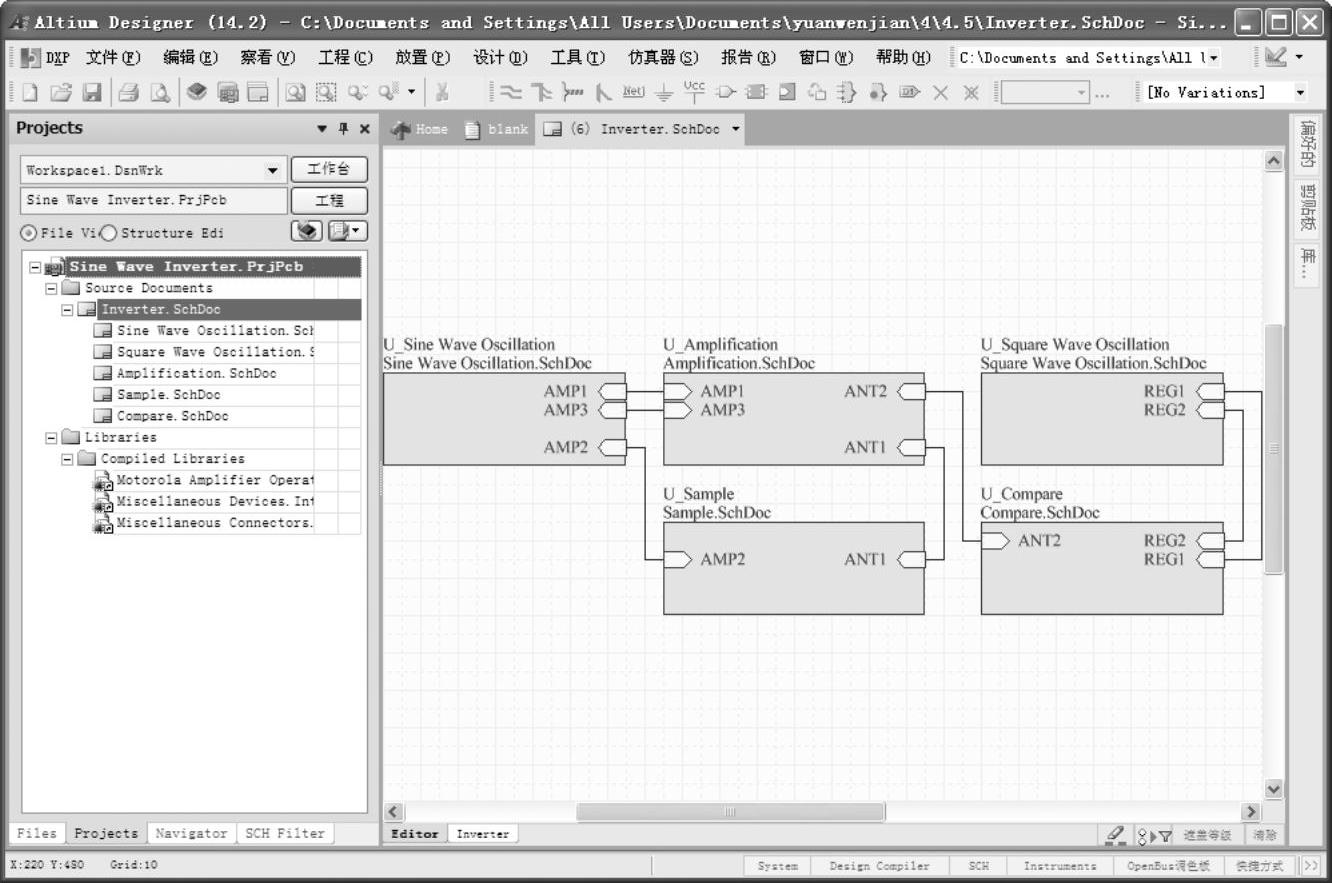Select Sample.SchDoc in the project tree
This screenshot has width=1332, height=883.
(x=168, y=395)
